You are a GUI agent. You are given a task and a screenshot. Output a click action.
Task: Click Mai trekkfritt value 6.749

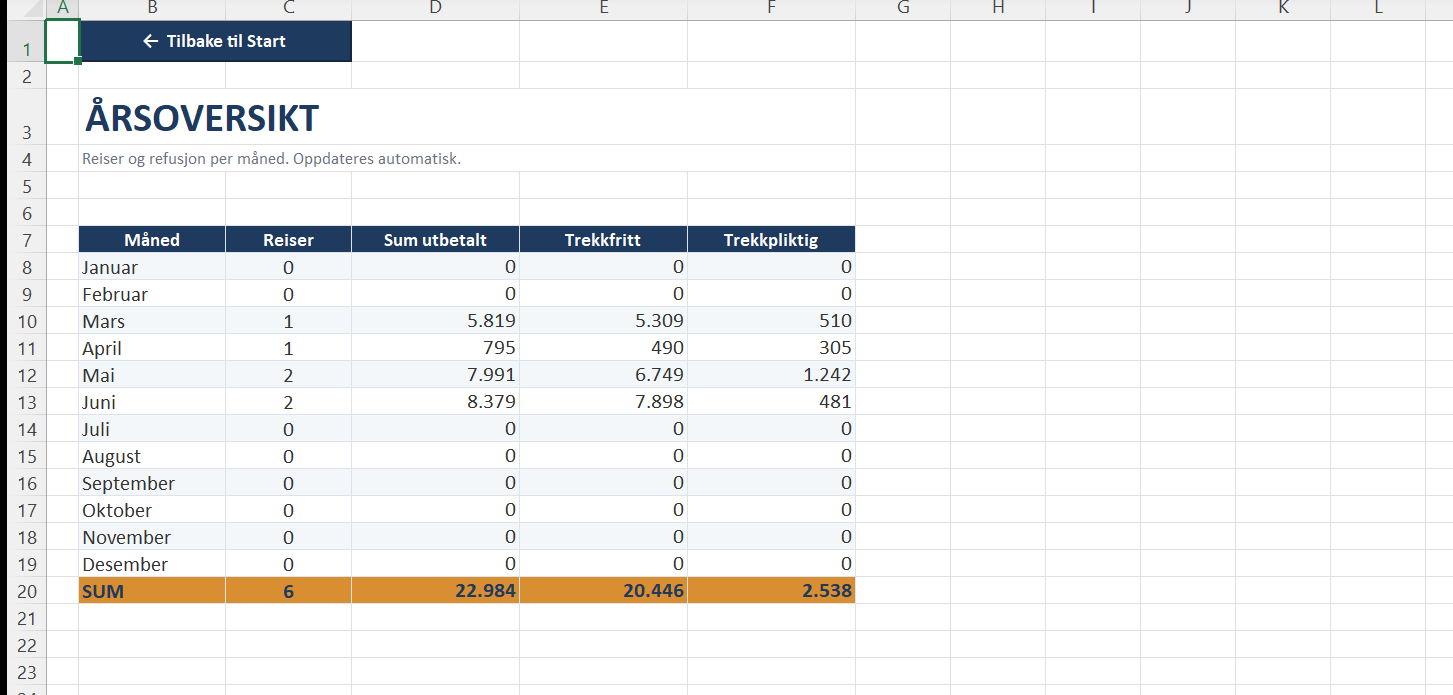(x=603, y=375)
